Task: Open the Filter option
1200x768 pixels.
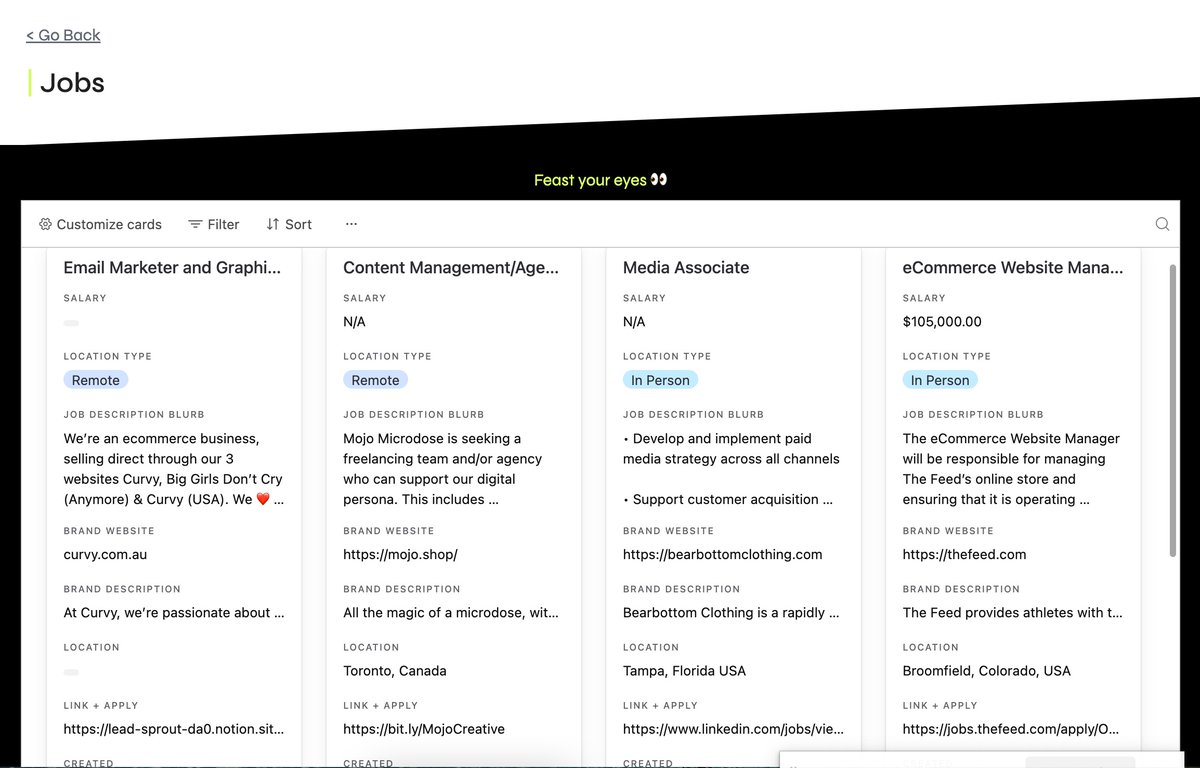Action: [214, 224]
